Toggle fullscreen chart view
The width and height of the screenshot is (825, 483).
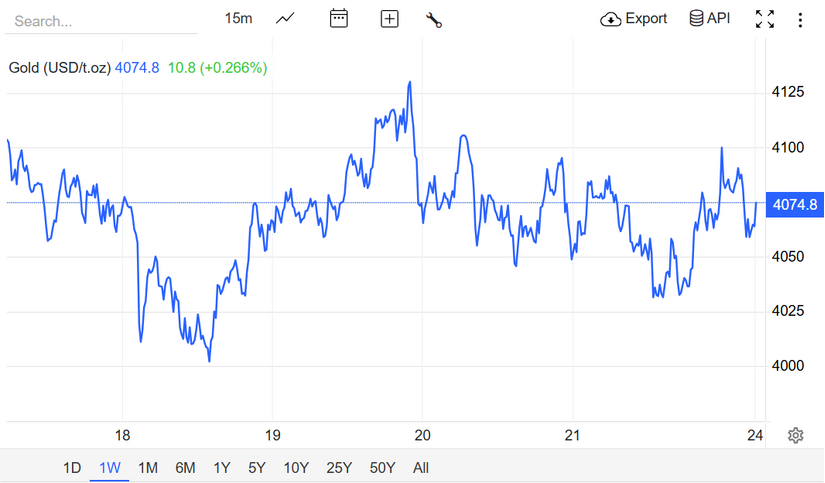(x=765, y=19)
